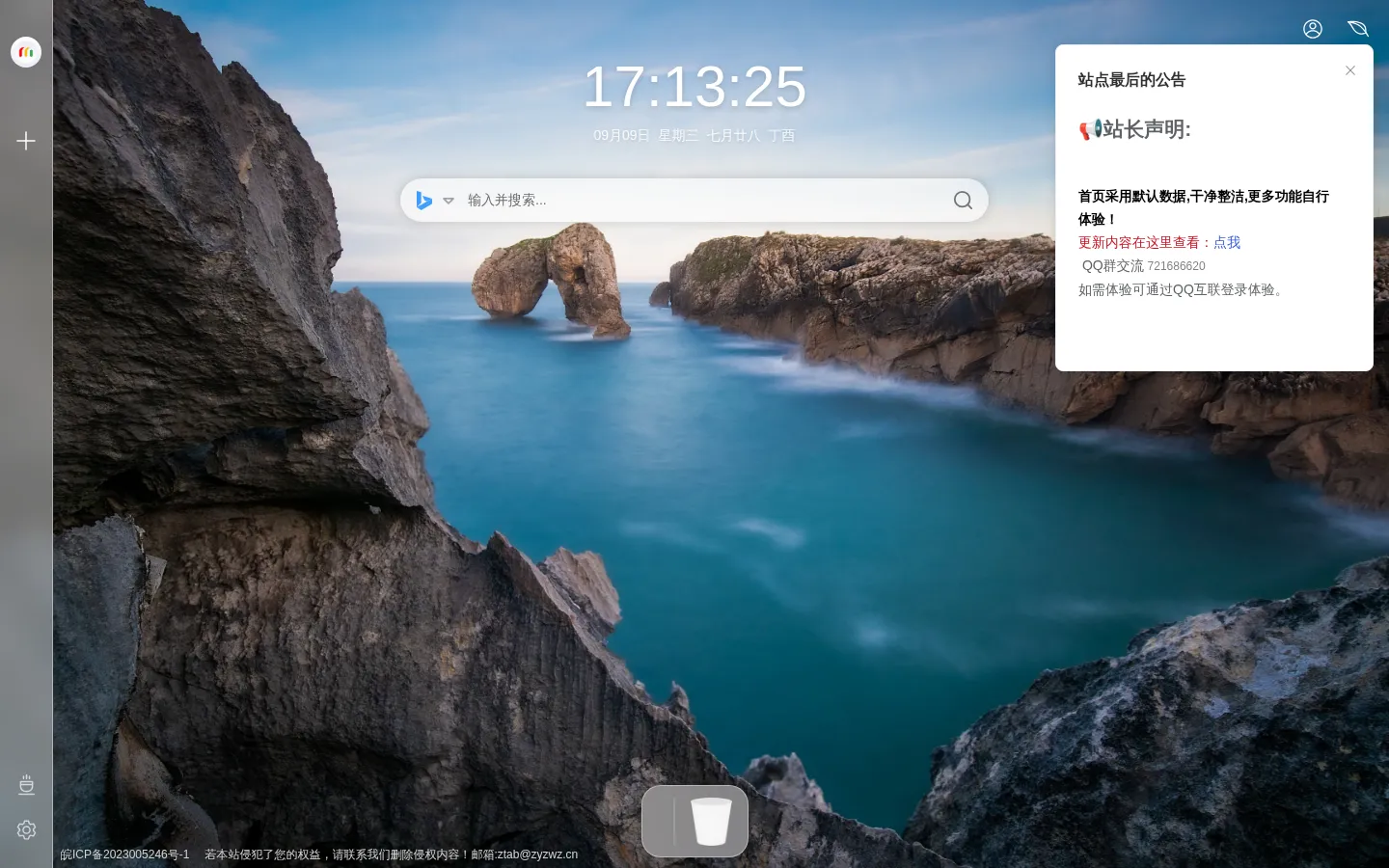Click the copyright email notice in footer
This screenshot has height=868, width=1389.
(x=391, y=854)
